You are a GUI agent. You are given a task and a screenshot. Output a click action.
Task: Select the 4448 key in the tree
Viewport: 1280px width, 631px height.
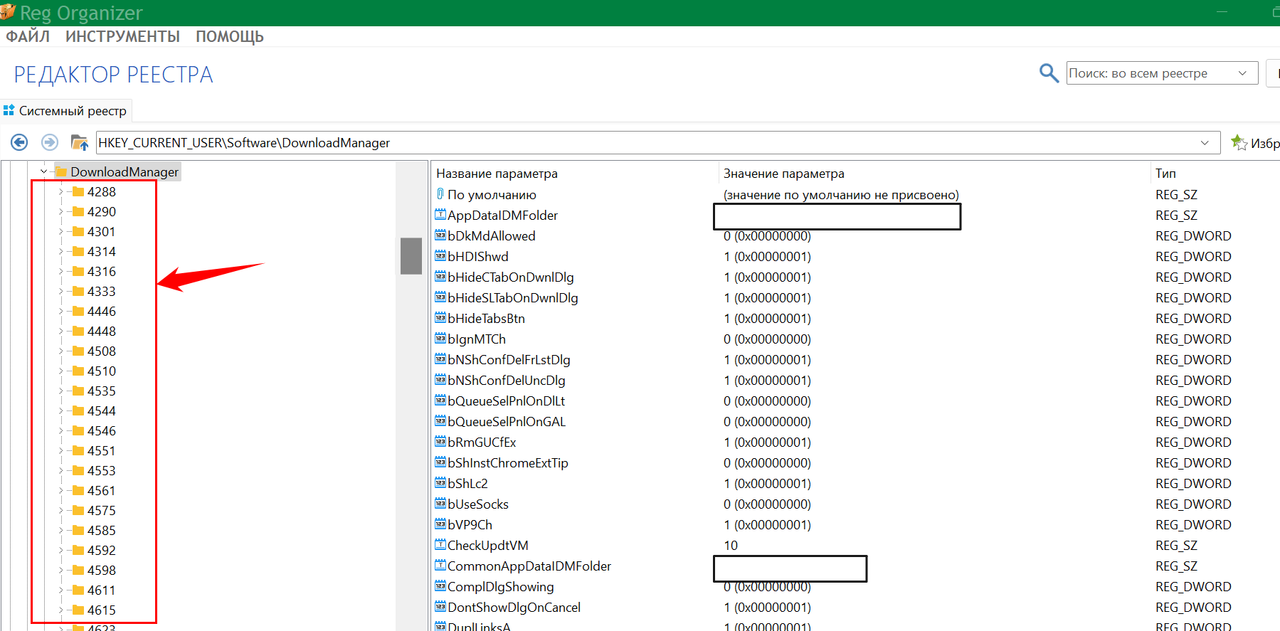click(x=101, y=331)
